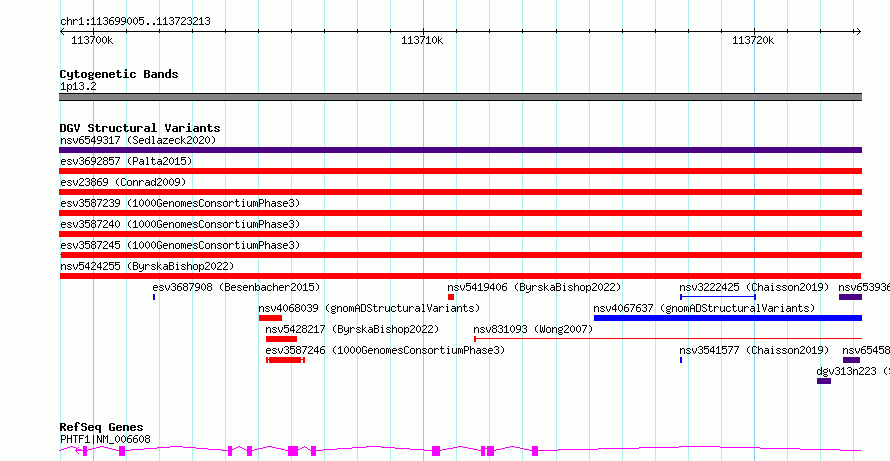Select the red bar for esv23869
890x461 pixels.
(460, 192)
